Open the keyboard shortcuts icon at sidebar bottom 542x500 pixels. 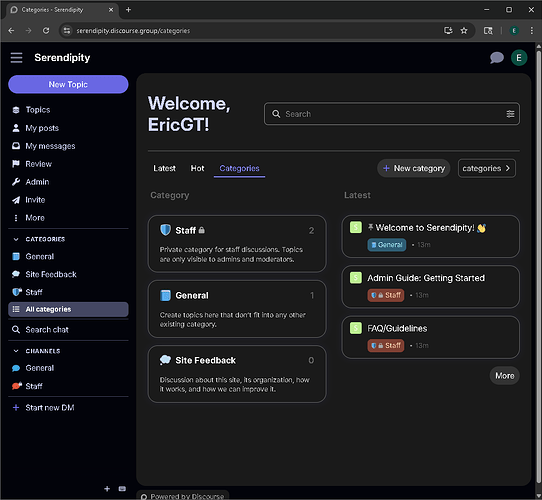[x=122, y=489]
